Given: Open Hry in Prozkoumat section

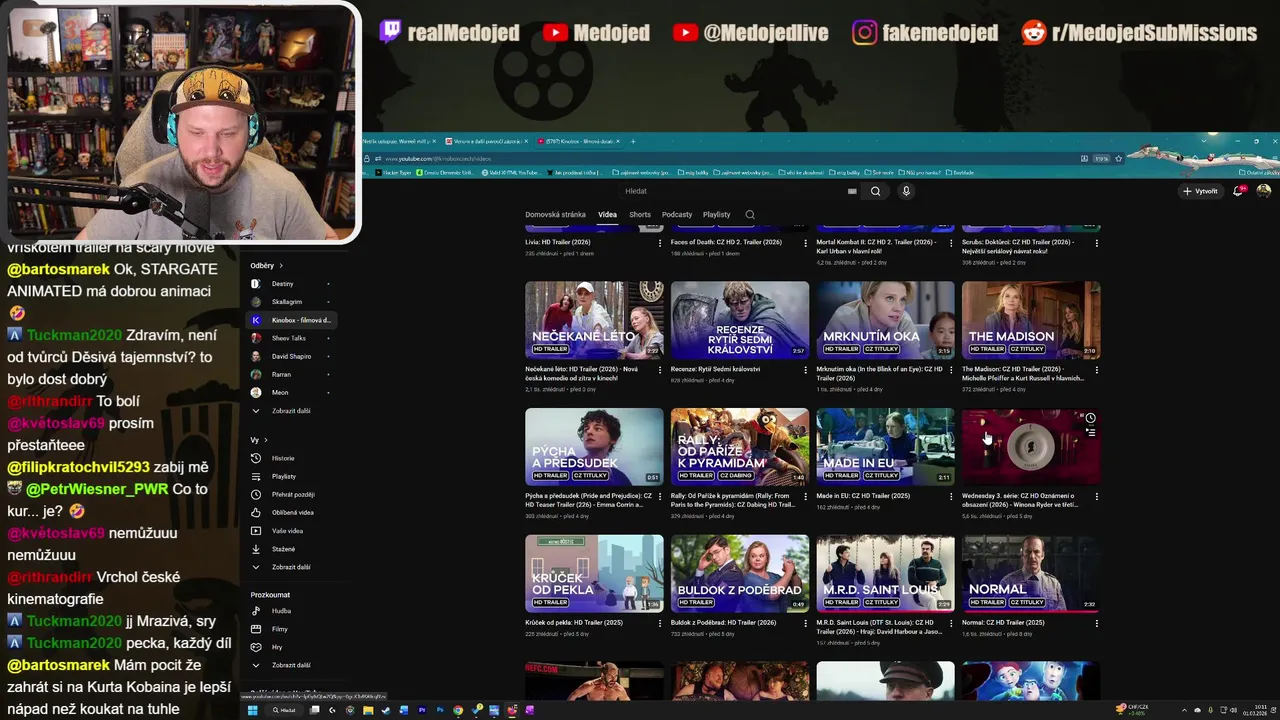Looking at the screenshot, I should pos(277,647).
